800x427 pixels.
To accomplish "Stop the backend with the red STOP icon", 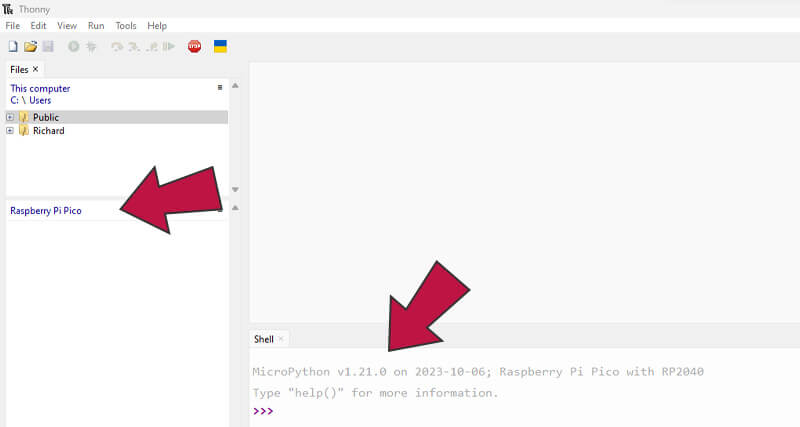I will [194, 46].
